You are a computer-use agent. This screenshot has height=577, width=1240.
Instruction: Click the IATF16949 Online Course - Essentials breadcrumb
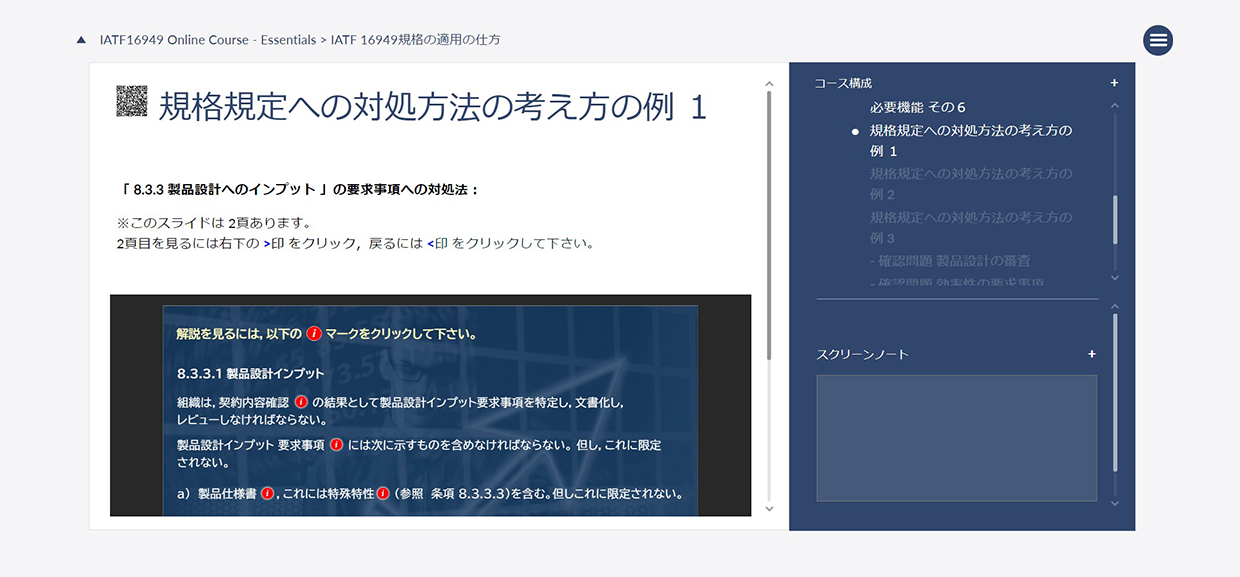click(207, 40)
